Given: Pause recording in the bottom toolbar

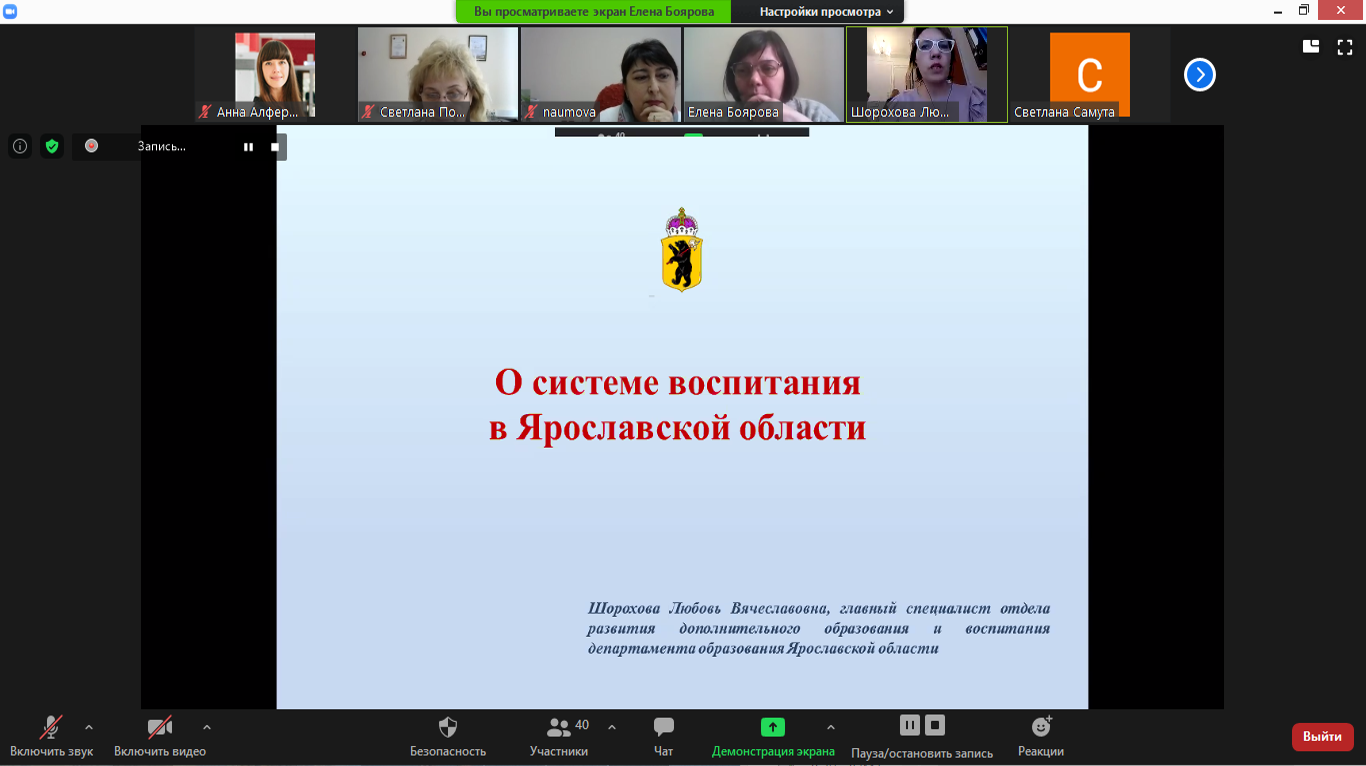Looking at the screenshot, I should click(909, 726).
